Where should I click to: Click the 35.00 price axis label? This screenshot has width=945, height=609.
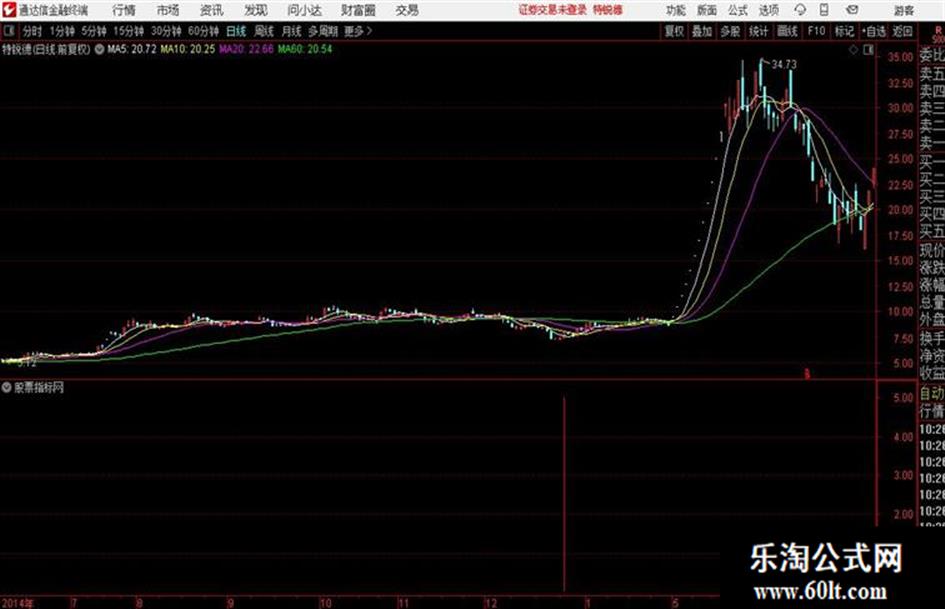(x=900, y=57)
